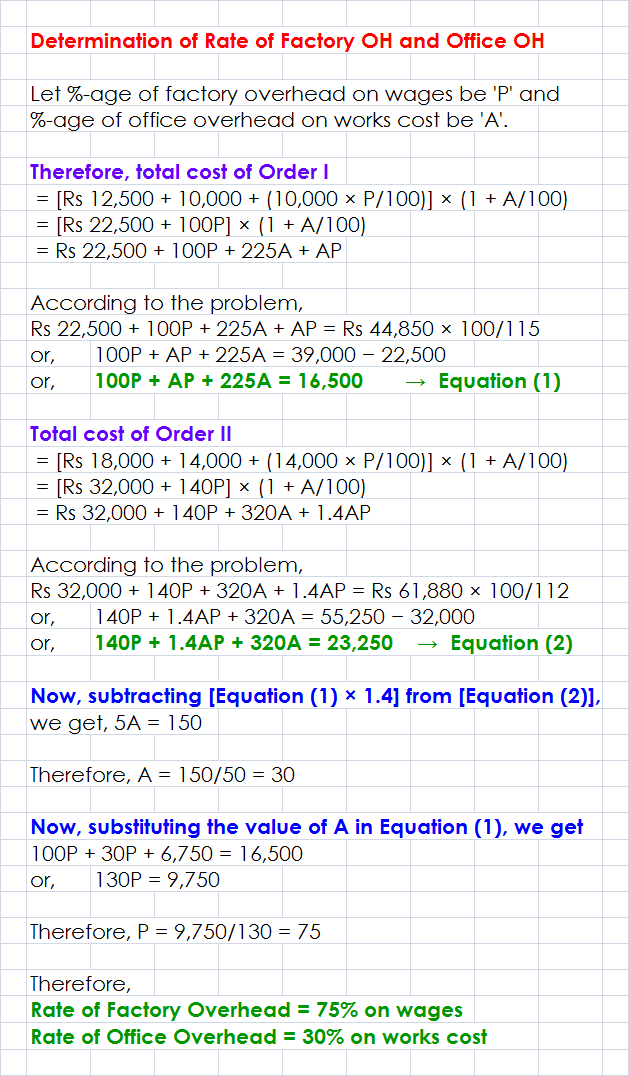Select '100P + 30P + 6,750 = 16,500'
The image size is (629, 1076).
167,854
